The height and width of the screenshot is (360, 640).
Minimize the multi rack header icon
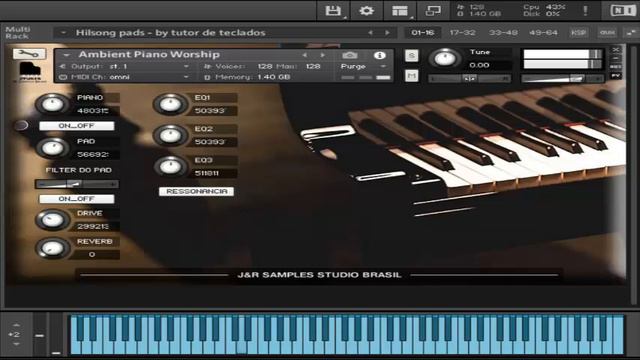tap(631, 33)
